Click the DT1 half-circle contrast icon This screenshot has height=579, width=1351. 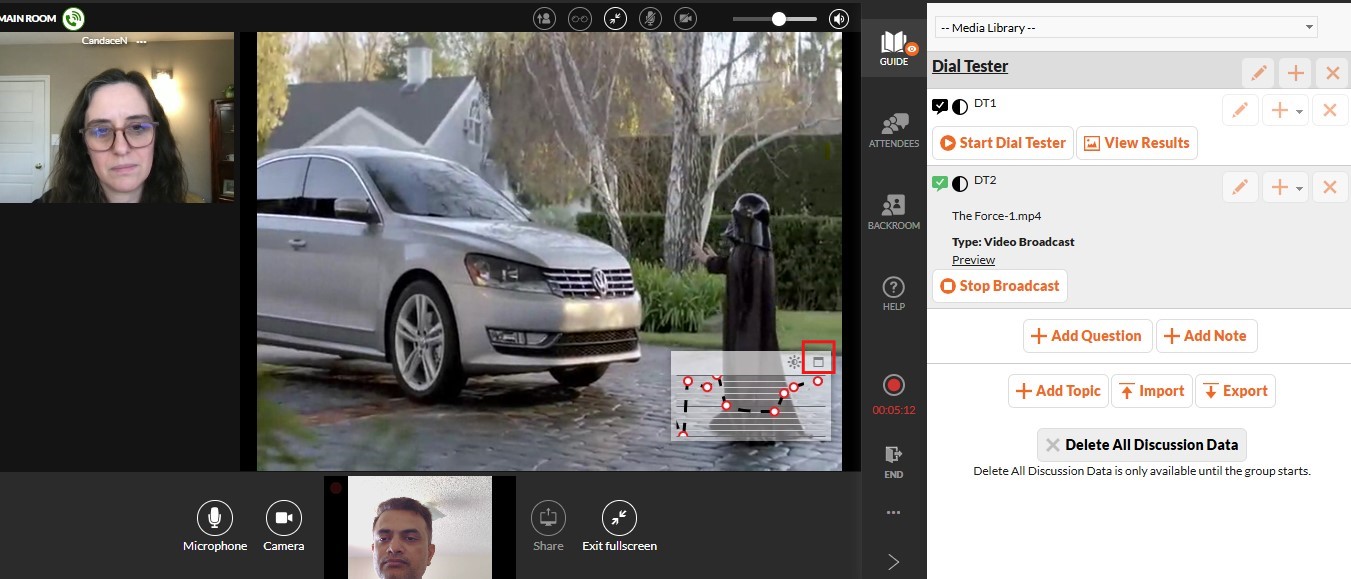click(960, 105)
